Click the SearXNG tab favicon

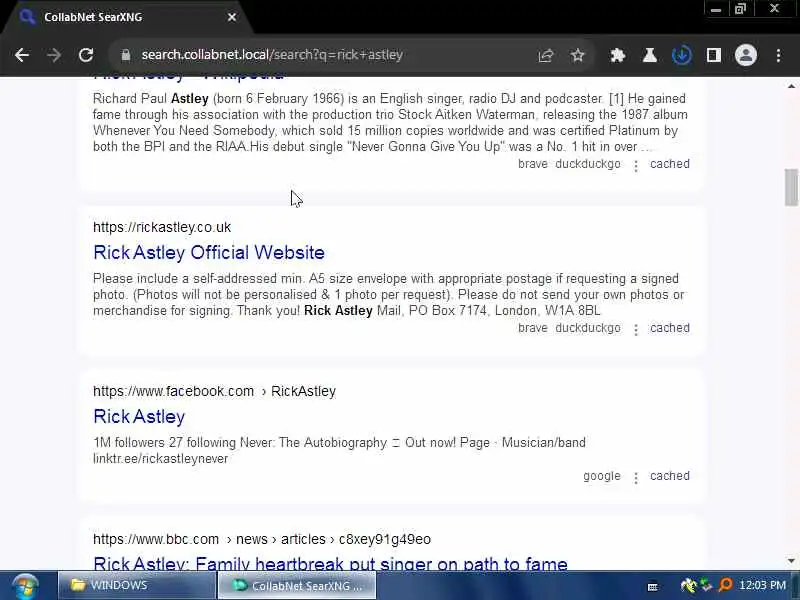point(27,17)
